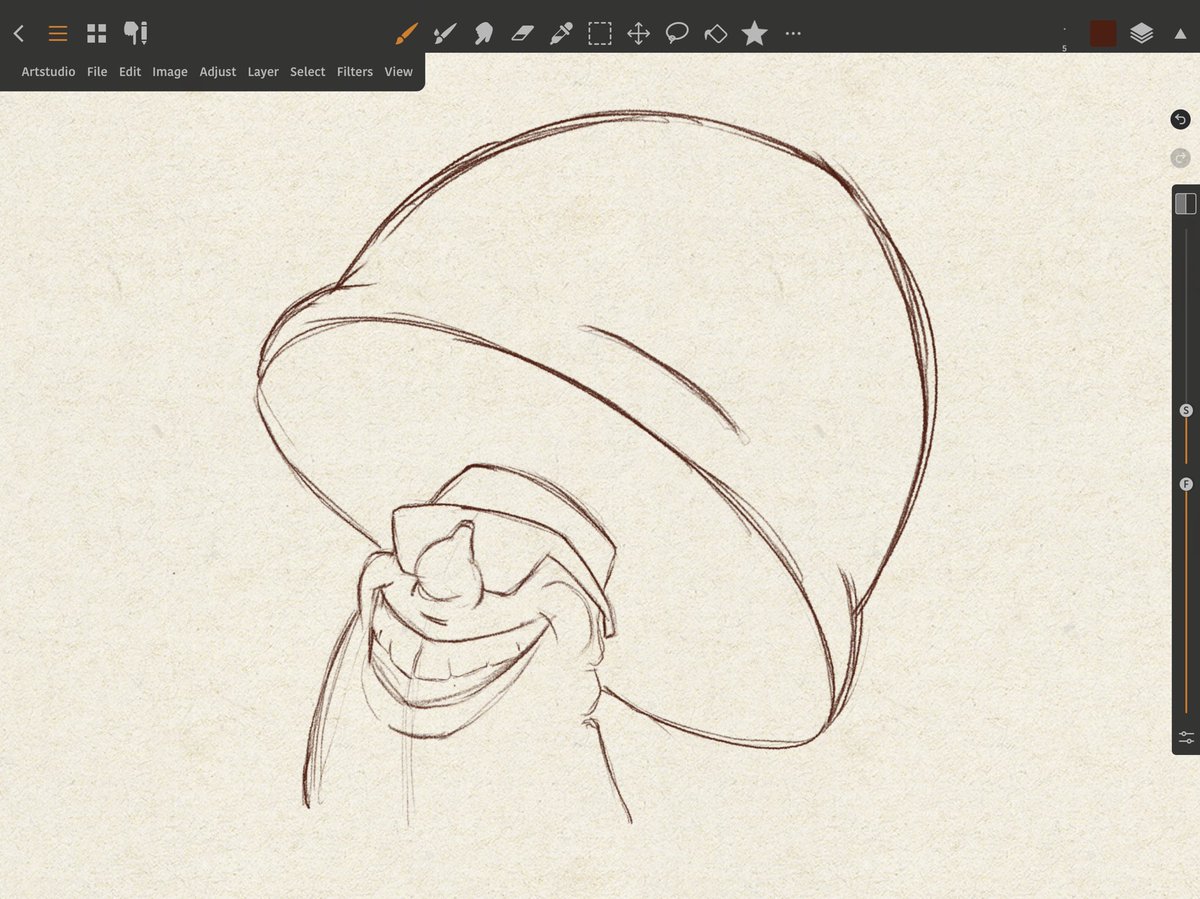Open the File menu
This screenshot has width=1200, height=899.
coord(97,72)
